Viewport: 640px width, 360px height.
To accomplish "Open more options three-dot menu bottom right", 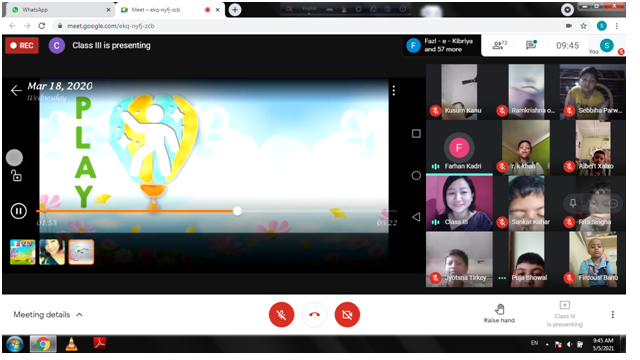I will tap(612, 315).
